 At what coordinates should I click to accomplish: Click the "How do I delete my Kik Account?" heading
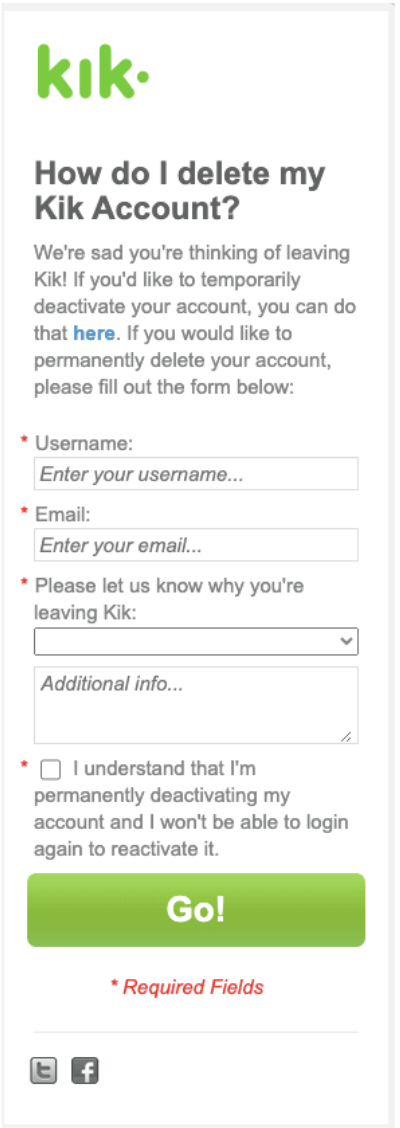(x=180, y=191)
